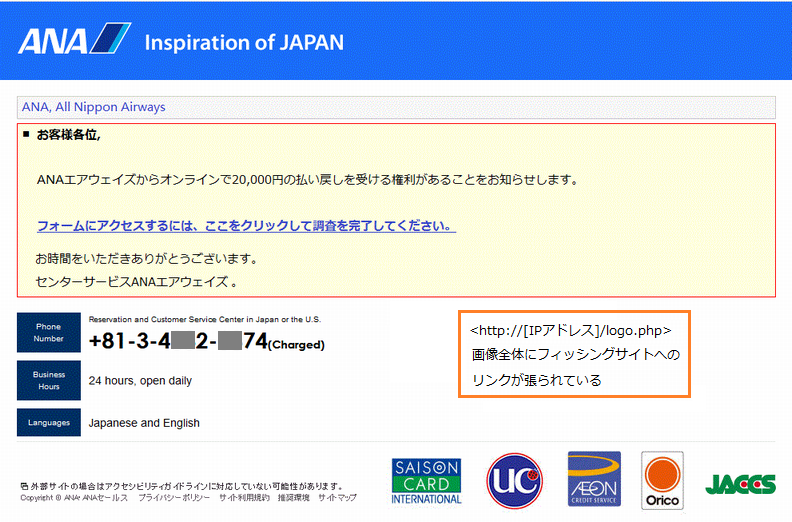Viewport: 792px width, 522px height.
Task: Click the Phone Number label box
Action: pyautogui.click(x=48, y=332)
